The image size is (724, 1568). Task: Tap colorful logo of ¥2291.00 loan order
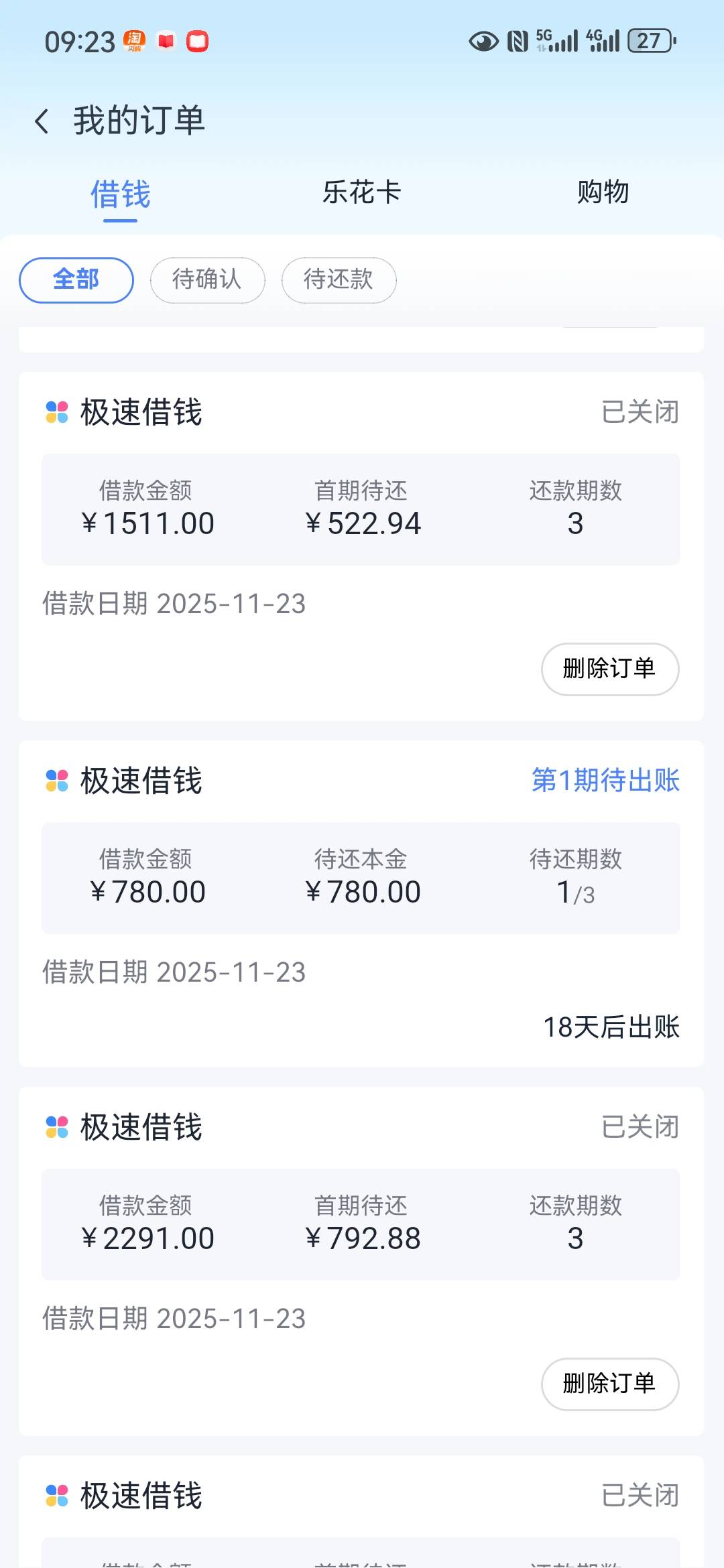coord(57,1127)
